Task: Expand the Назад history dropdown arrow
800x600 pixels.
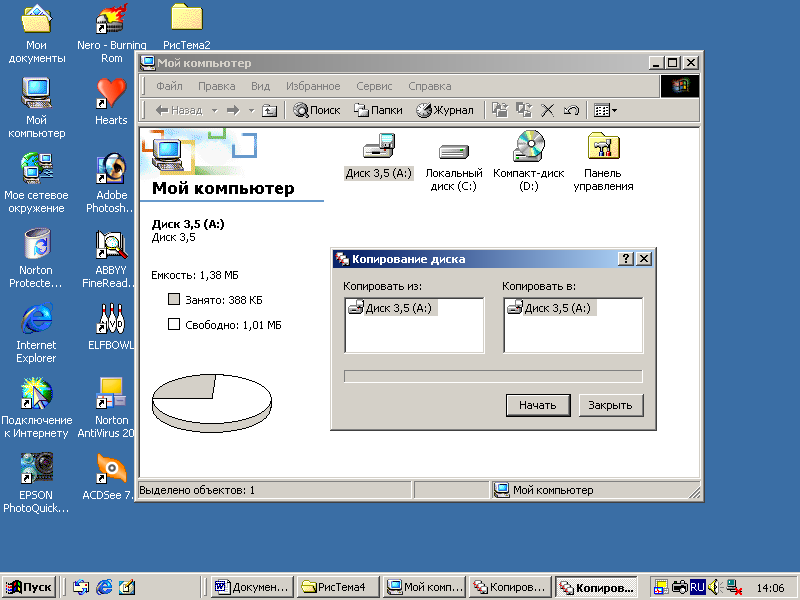Action: [215, 110]
